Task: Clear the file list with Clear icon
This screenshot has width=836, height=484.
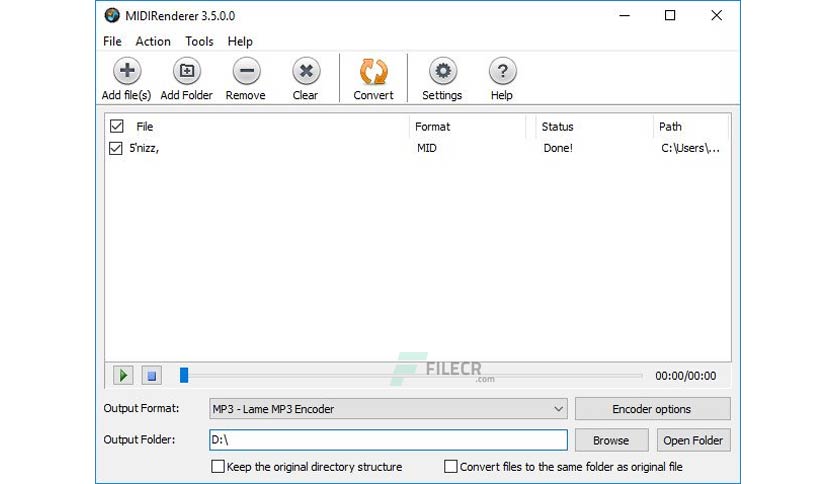Action: click(x=306, y=71)
